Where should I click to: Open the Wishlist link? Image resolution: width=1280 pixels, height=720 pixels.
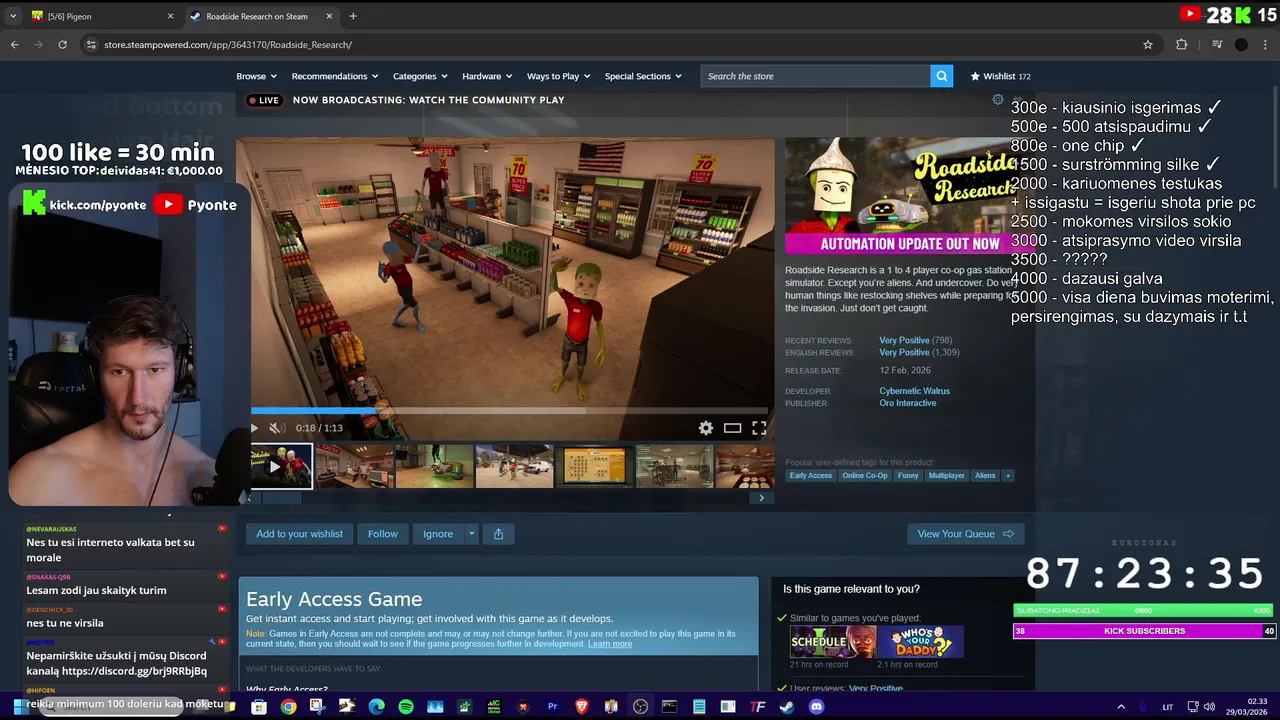[1000, 76]
